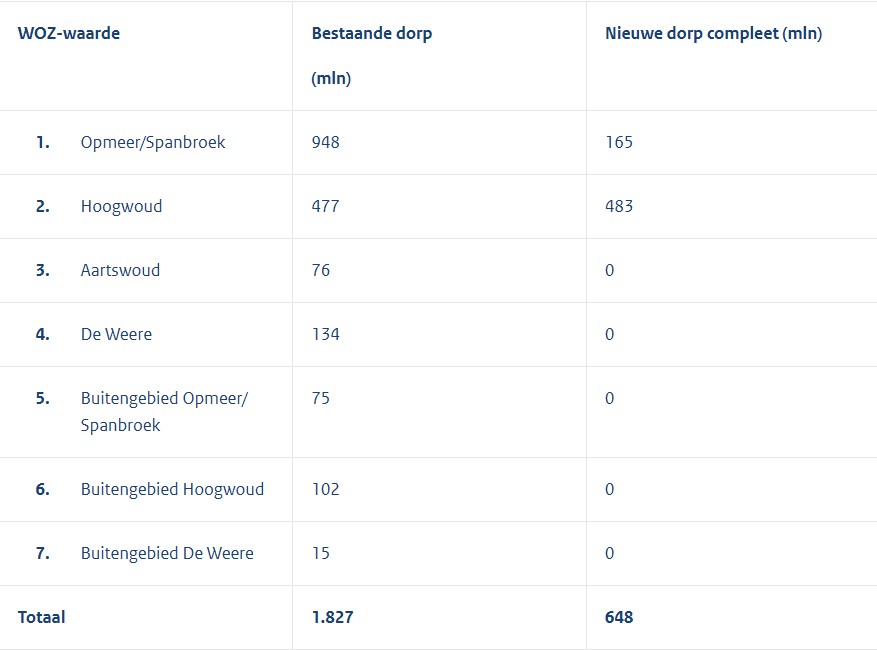Click the value 134 for De Weere
The width and height of the screenshot is (877, 650).
point(326,335)
